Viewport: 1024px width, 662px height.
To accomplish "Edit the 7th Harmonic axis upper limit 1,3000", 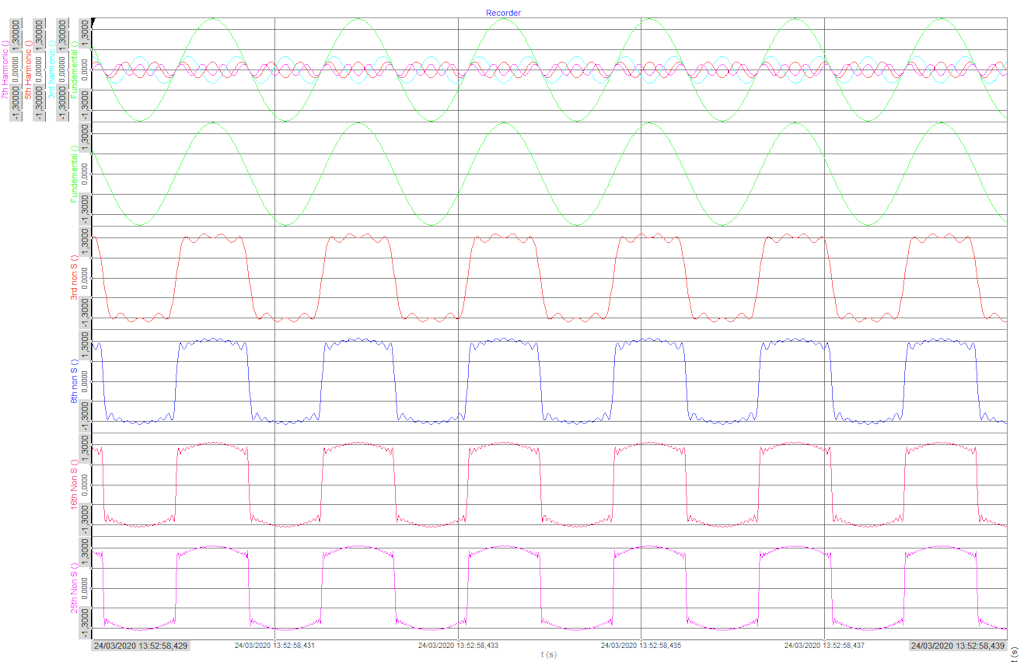I will click(x=16, y=33).
